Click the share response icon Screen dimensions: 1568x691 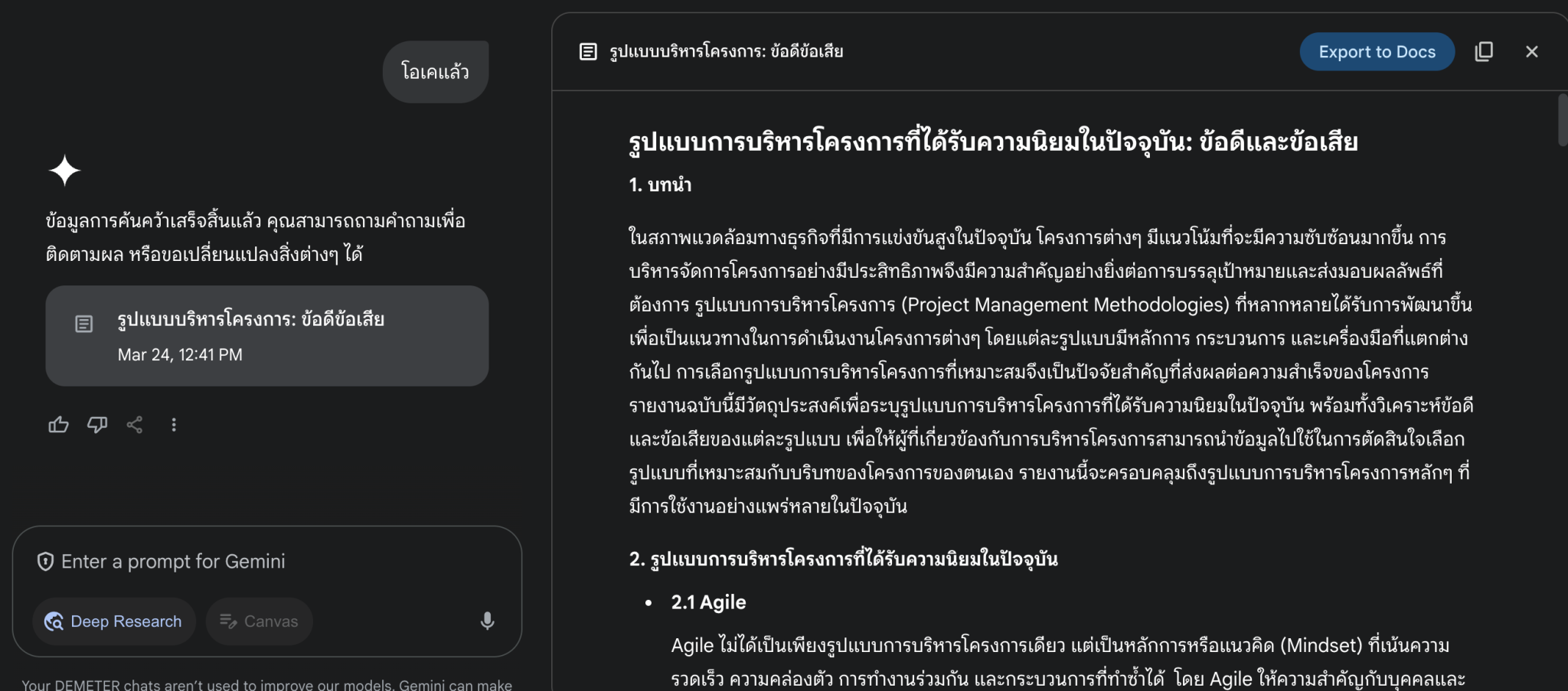pyautogui.click(x=135, y=425)
